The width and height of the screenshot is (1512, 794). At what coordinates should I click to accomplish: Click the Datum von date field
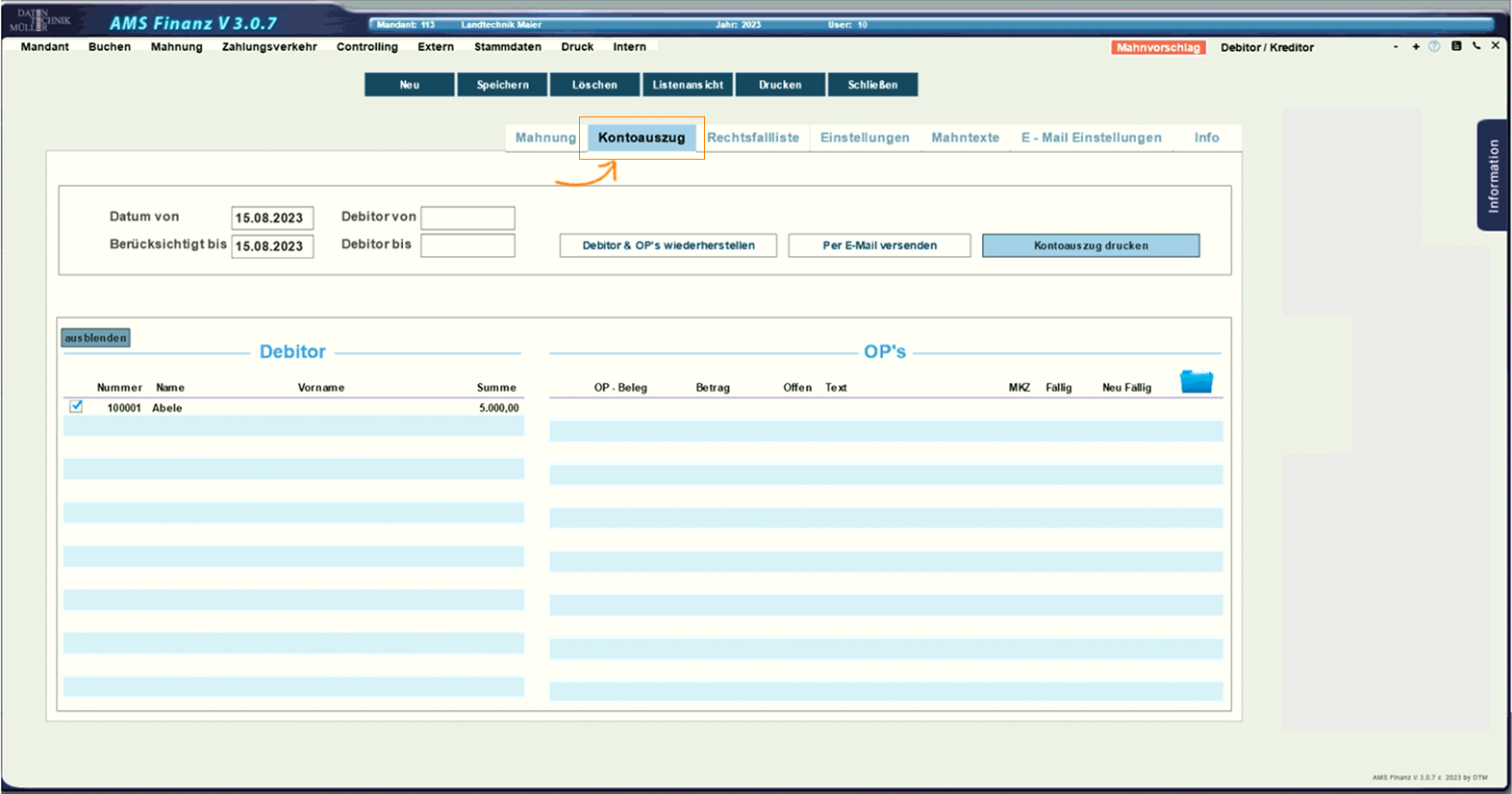tap(272, 218)
